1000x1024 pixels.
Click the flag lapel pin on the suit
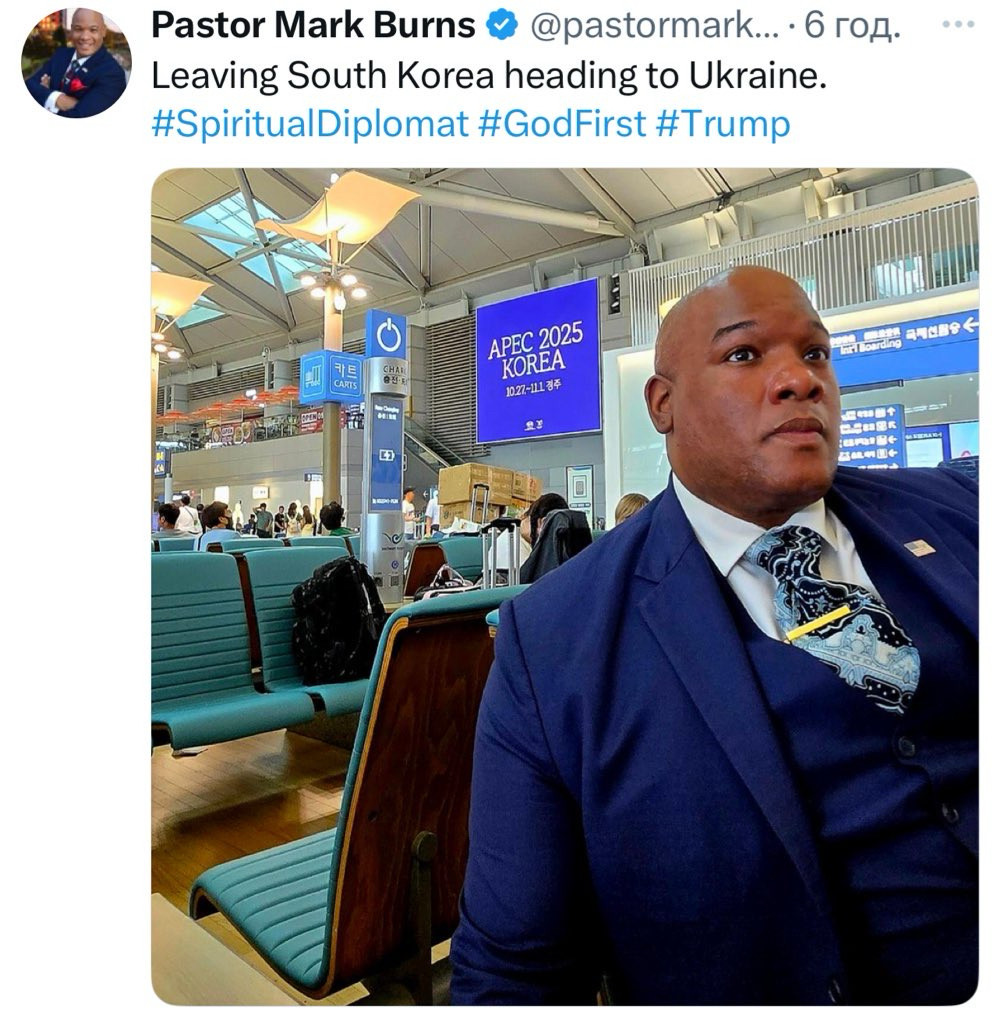click(920, 547)
